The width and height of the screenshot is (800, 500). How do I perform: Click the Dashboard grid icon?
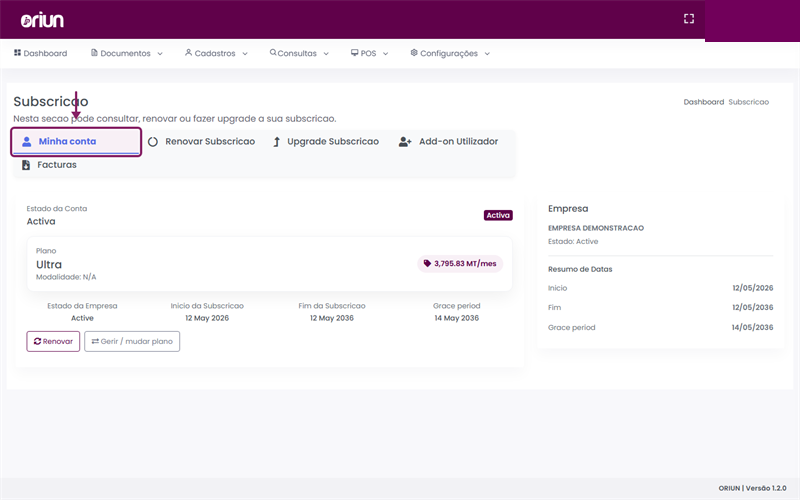[17, 53]
